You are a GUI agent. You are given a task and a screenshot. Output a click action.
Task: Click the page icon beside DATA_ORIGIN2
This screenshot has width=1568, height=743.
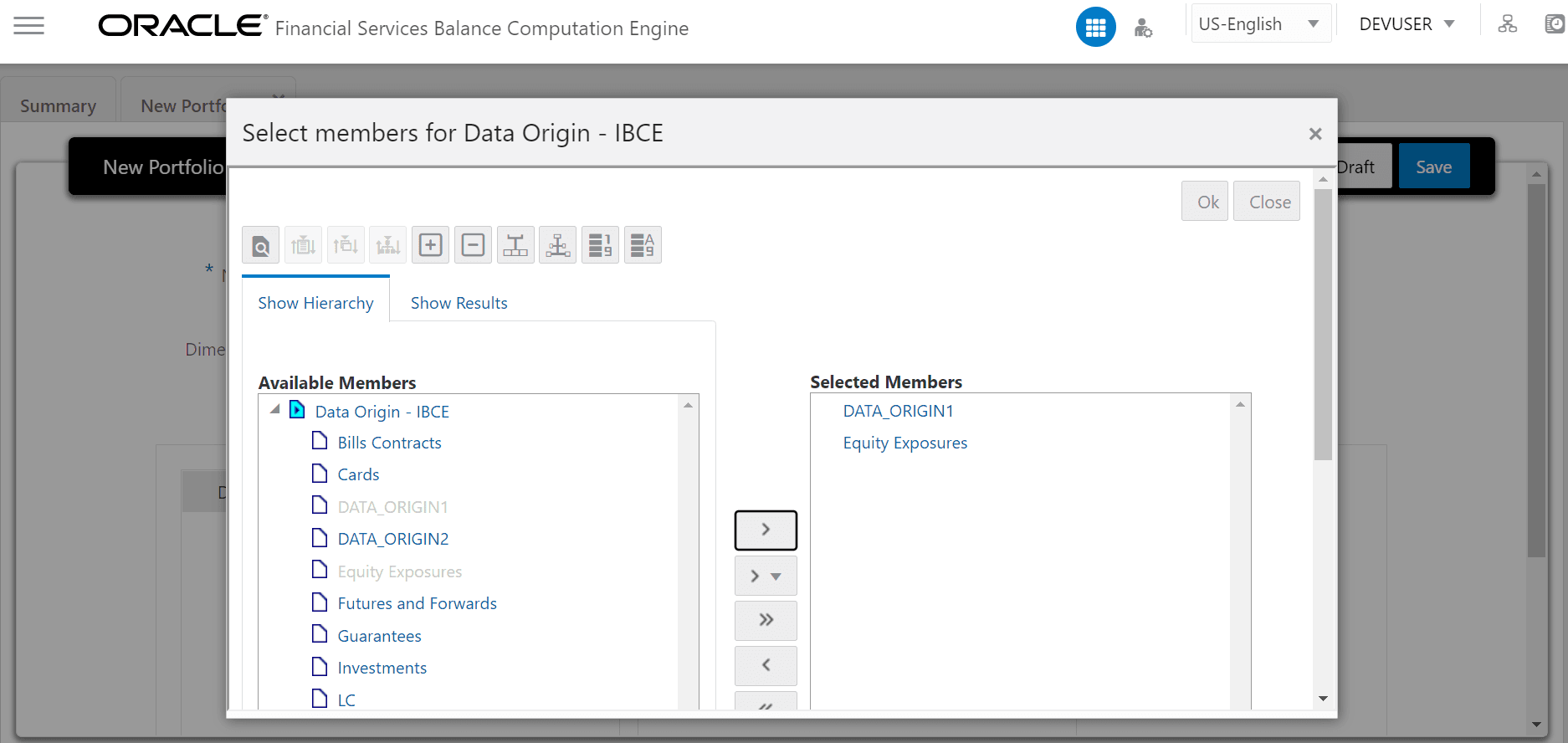click(319, 538)
